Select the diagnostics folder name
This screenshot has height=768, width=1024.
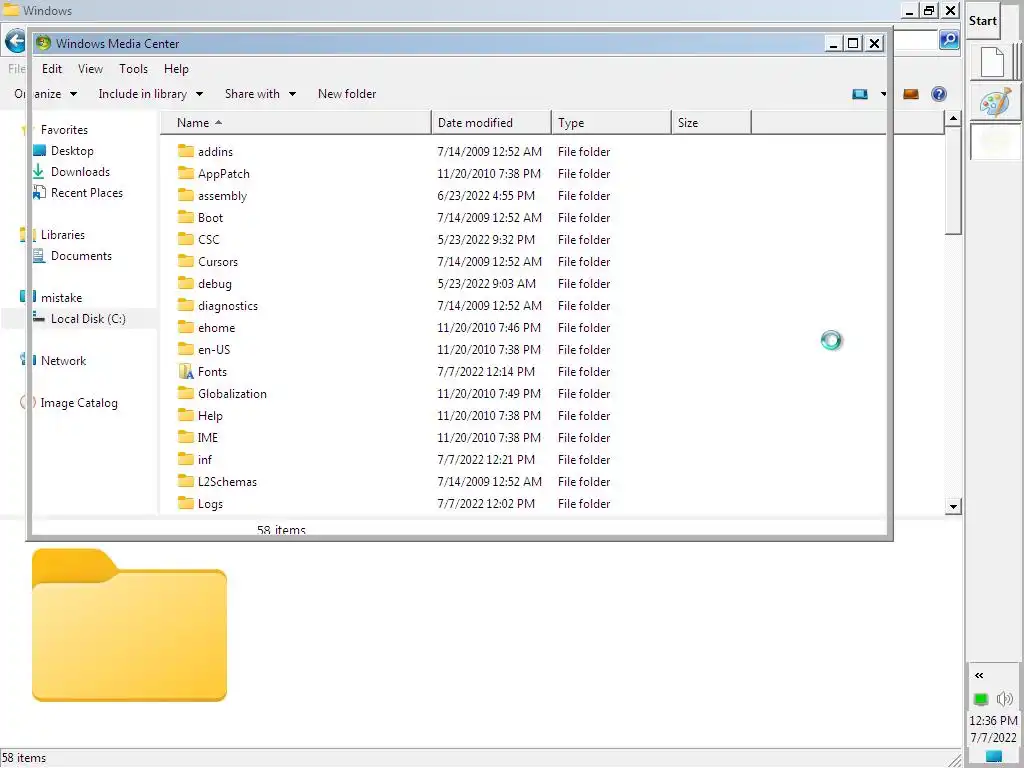(x=227, y=305)
